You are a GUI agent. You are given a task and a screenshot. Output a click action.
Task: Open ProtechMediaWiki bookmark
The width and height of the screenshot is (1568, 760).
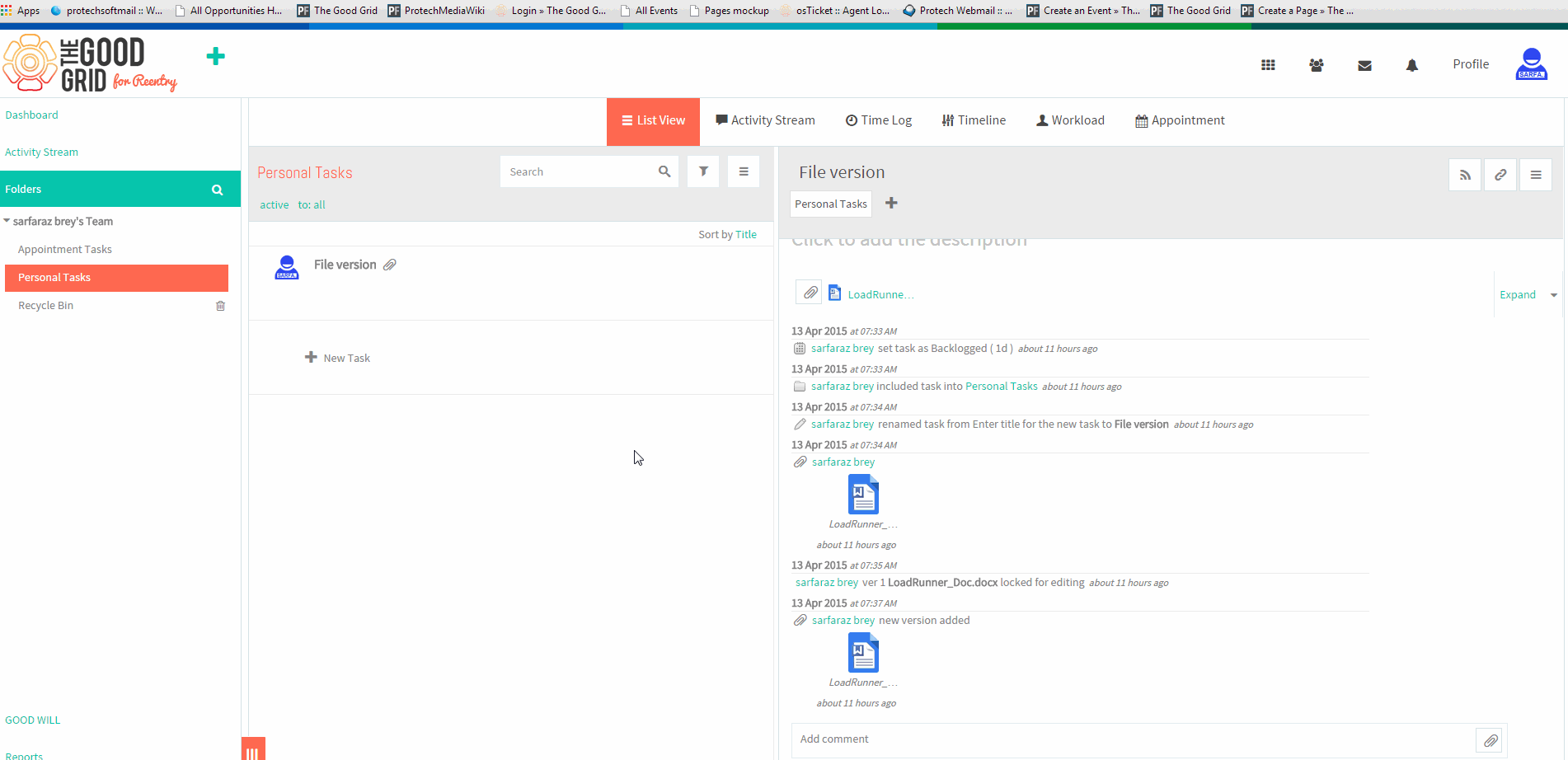(436, 11)
